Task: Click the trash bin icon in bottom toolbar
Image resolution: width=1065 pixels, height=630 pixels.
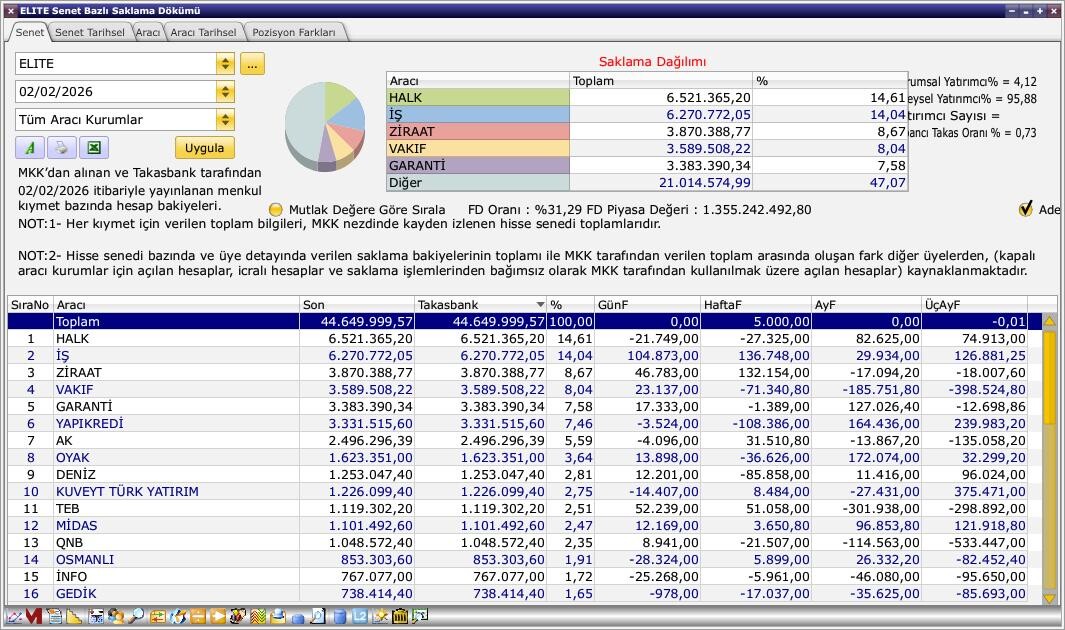Action: point(400,617)
